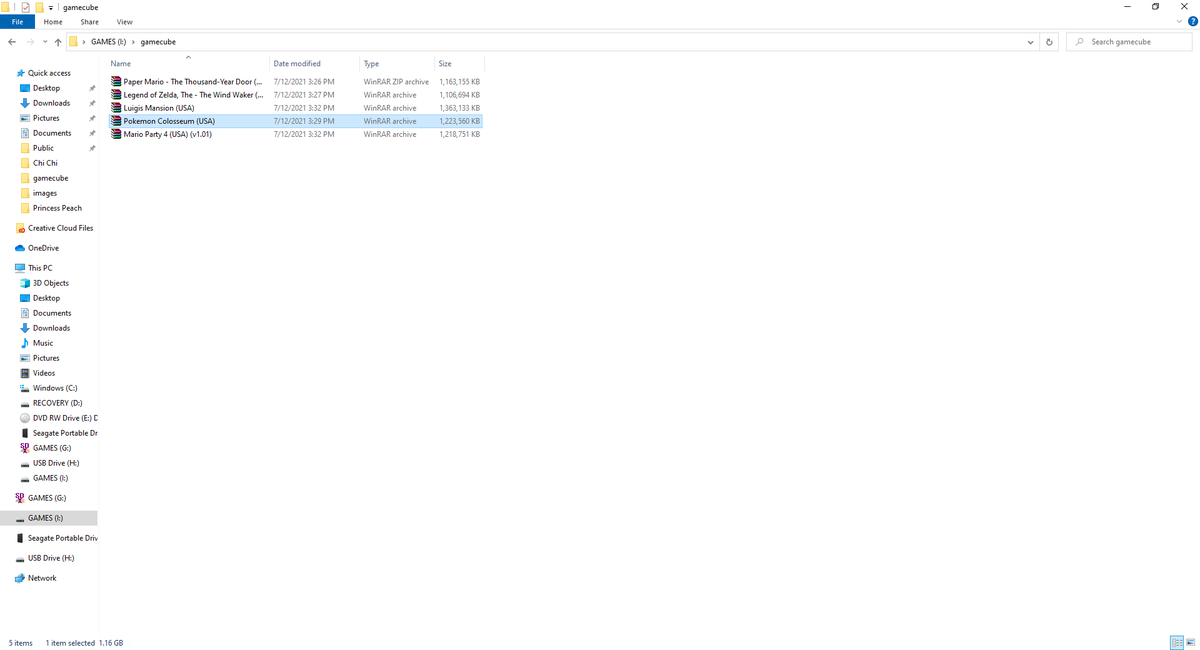This screenshot has width=1200, height=650.
Task: Open pinned Desktop under Quick access
Action: (46, 88)
